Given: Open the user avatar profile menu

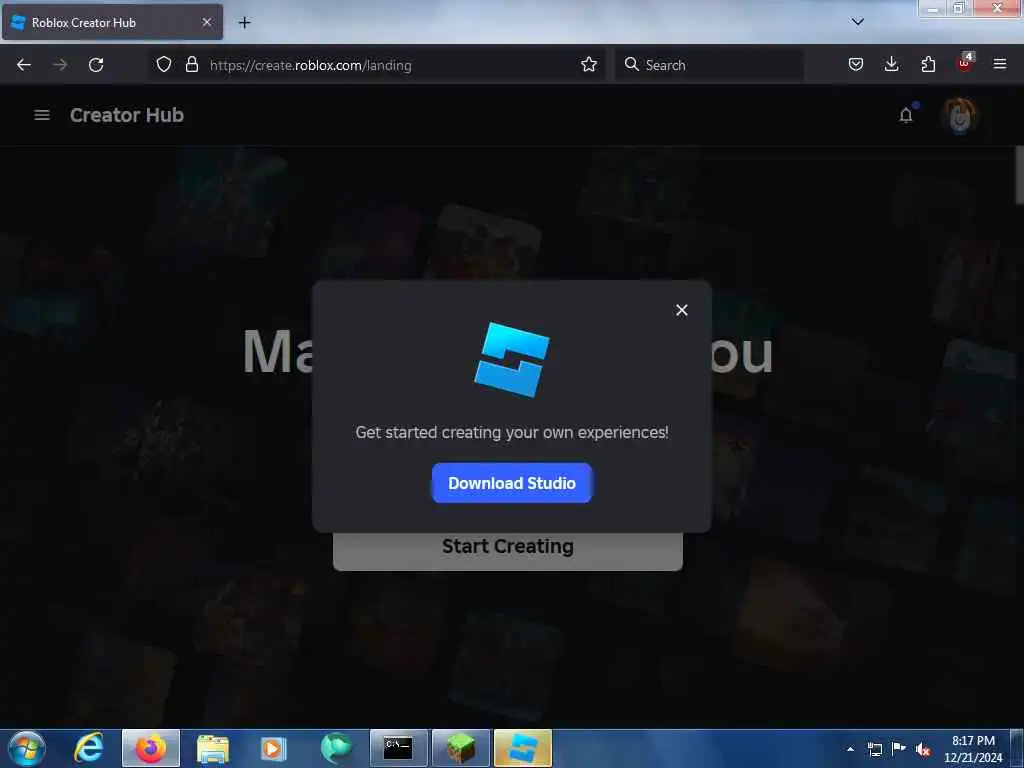Looking at the screenshot, I should pyautogui.click(x=959, y=116).
